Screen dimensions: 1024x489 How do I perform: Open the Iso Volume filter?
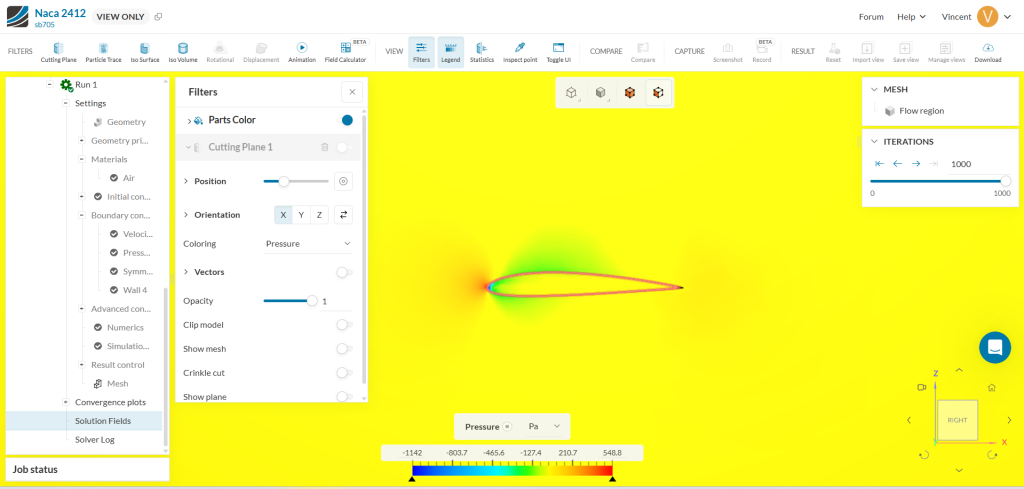coord(182,52)
